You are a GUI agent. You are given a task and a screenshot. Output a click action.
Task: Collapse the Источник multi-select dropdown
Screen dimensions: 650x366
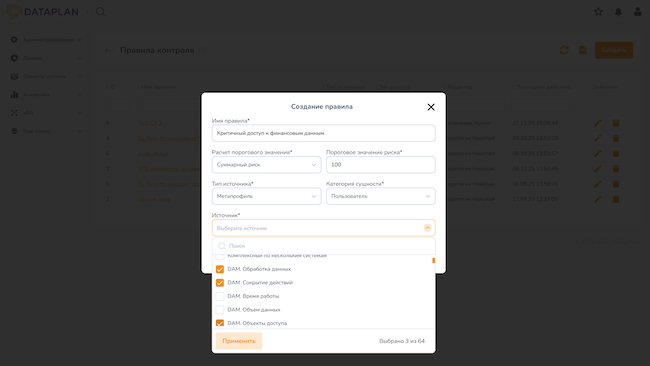427,228
